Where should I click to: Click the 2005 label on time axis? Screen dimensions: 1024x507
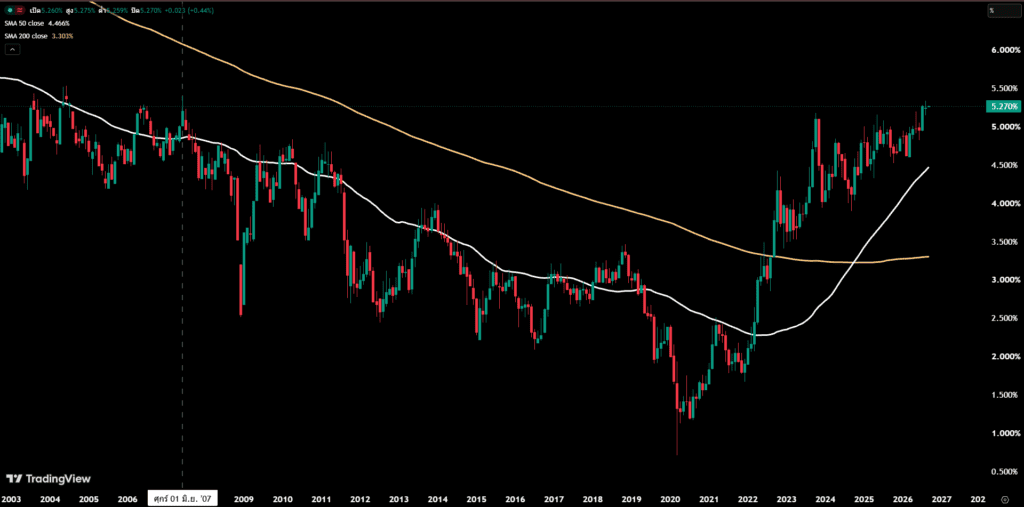click(x=88, y=499)
